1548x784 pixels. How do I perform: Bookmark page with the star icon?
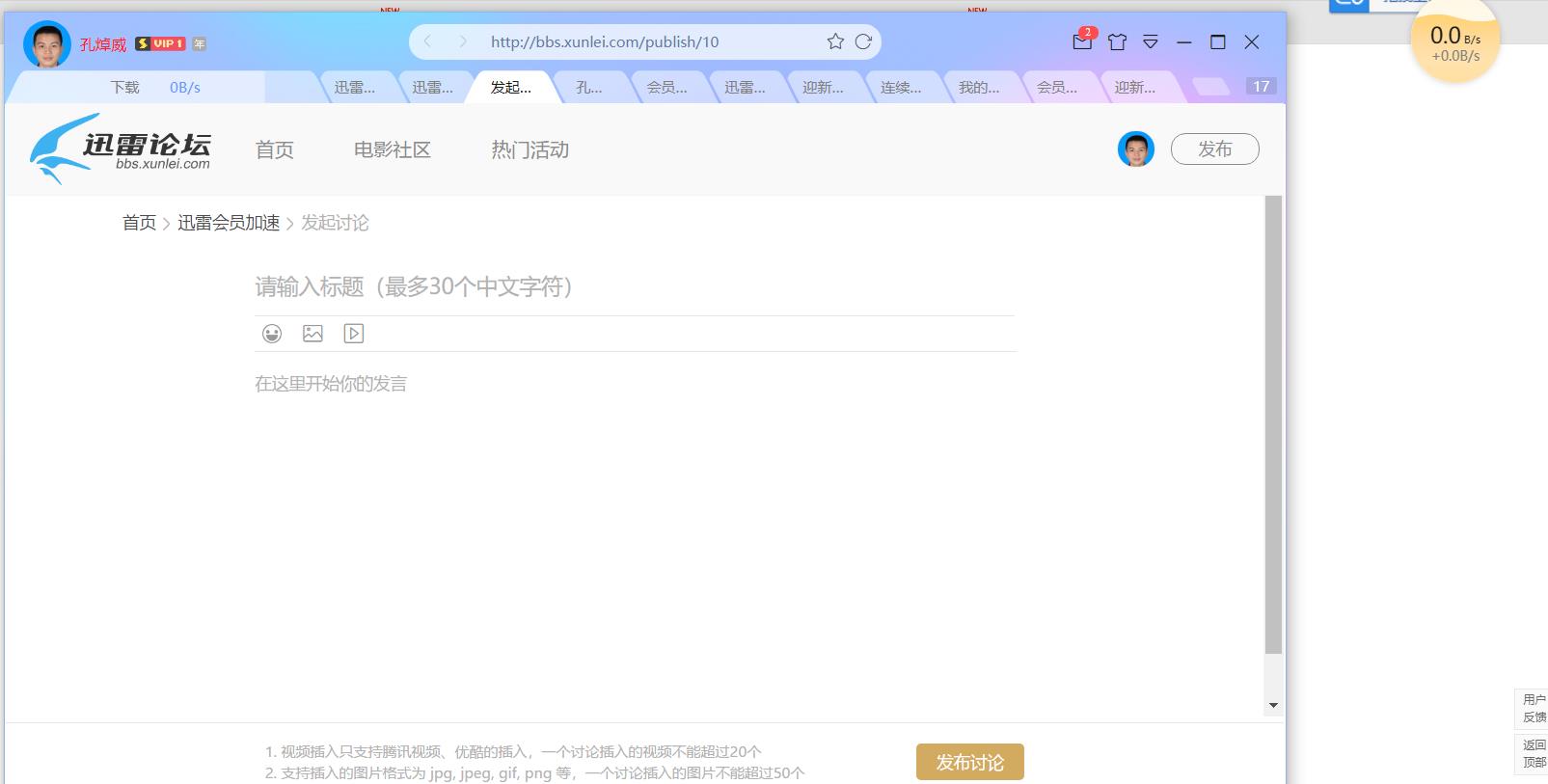pos(835,41)
